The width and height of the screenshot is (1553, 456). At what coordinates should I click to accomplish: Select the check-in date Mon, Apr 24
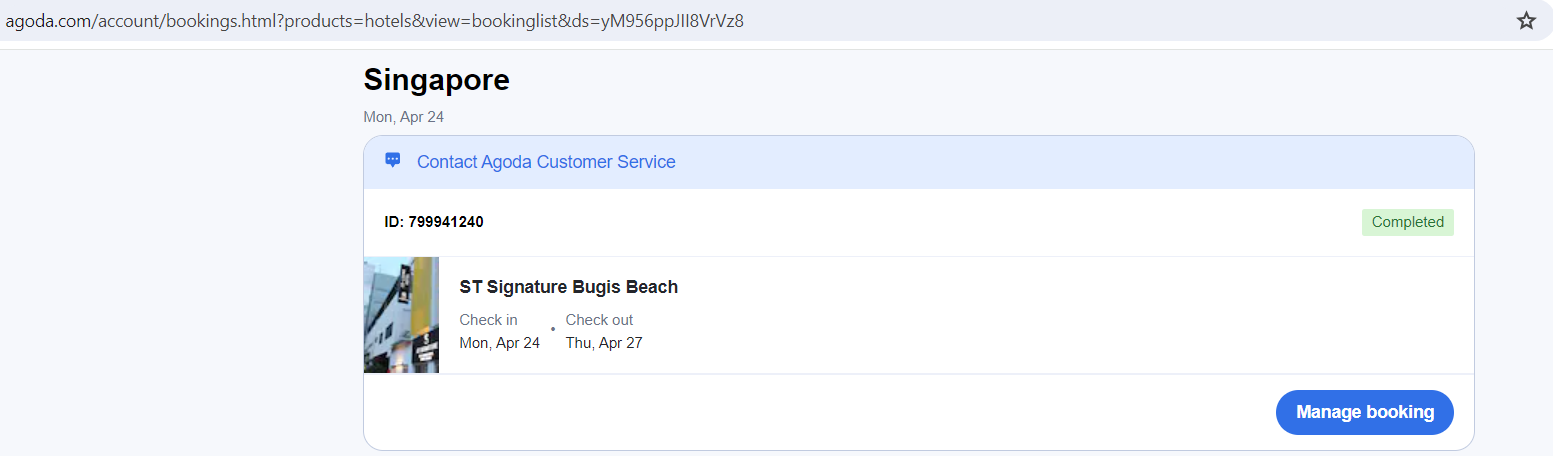[499, 343]
